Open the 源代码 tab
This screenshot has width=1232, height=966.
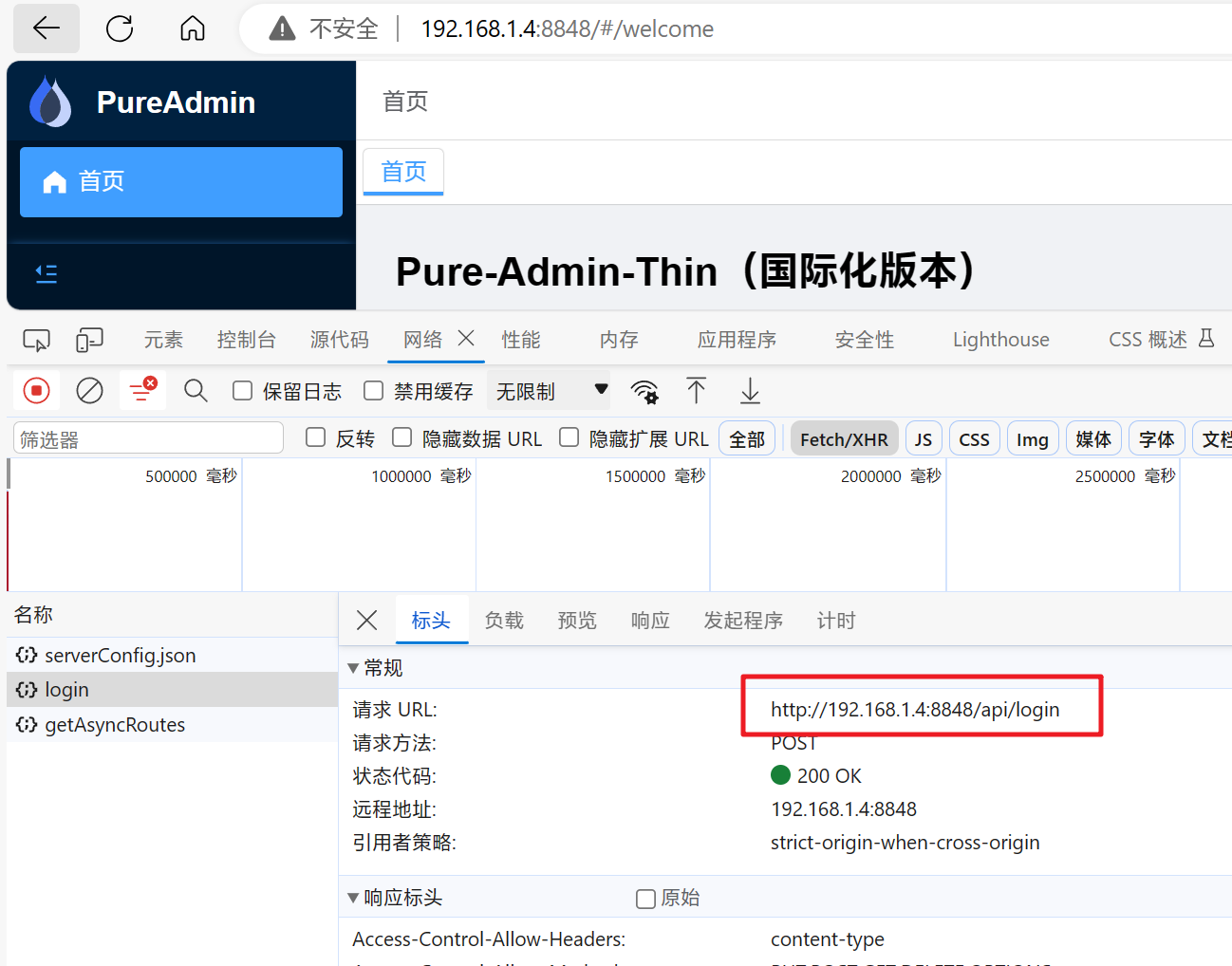(x=340, y=340)
